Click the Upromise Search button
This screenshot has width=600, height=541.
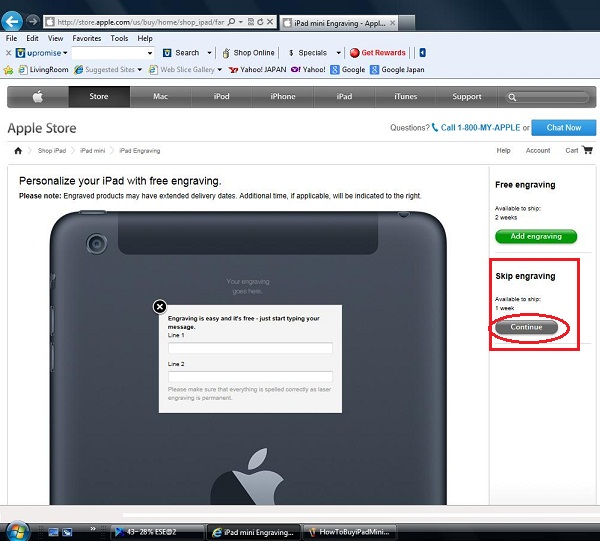pyautogui.click(x=181, y=53)
